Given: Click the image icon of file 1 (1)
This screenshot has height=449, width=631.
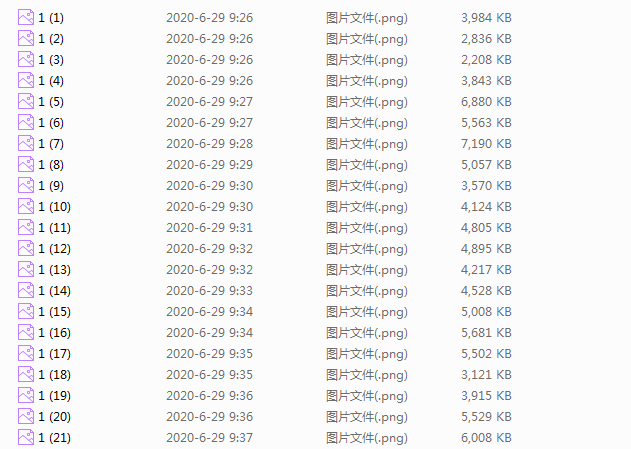Looking at the screenshot, I should point(26,17).
